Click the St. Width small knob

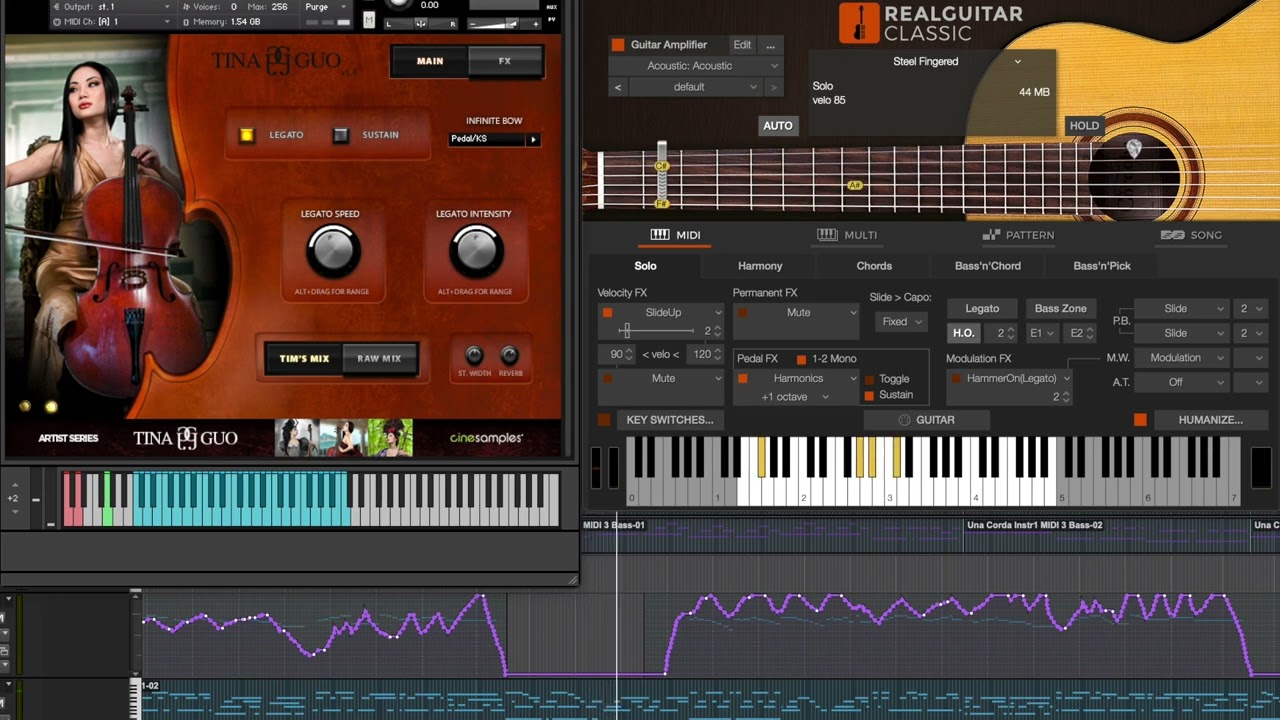pos(474,355)
